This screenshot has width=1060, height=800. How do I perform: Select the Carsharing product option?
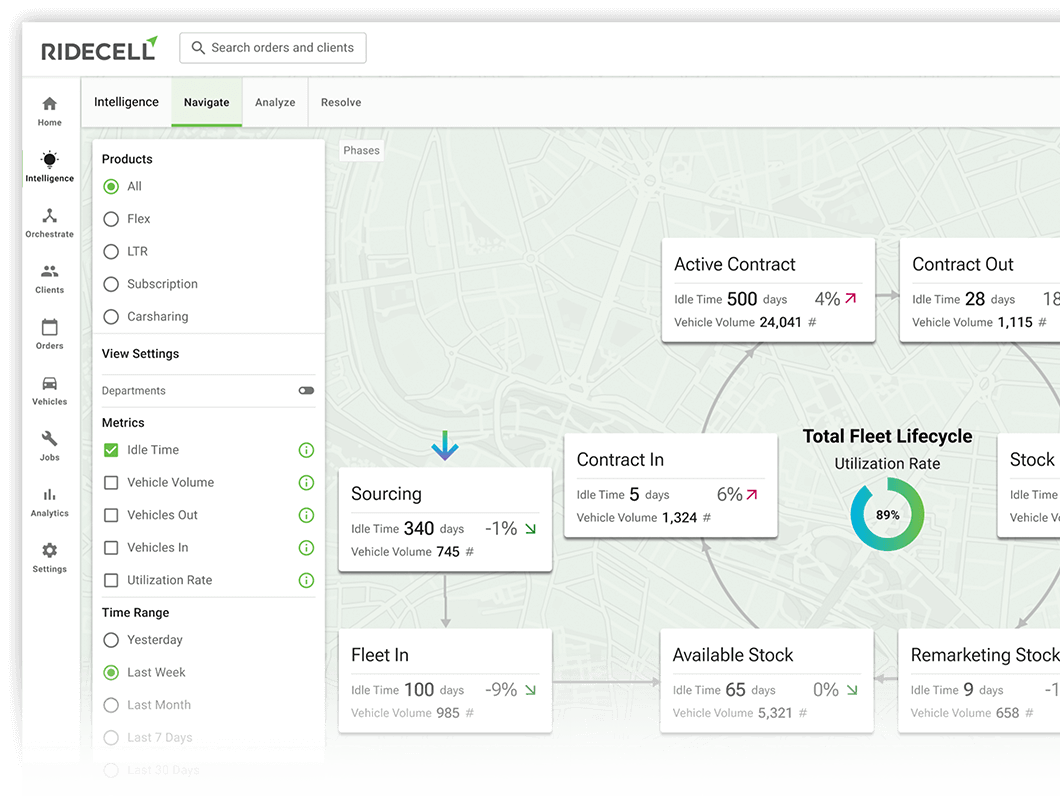click(x=111, y=316)
